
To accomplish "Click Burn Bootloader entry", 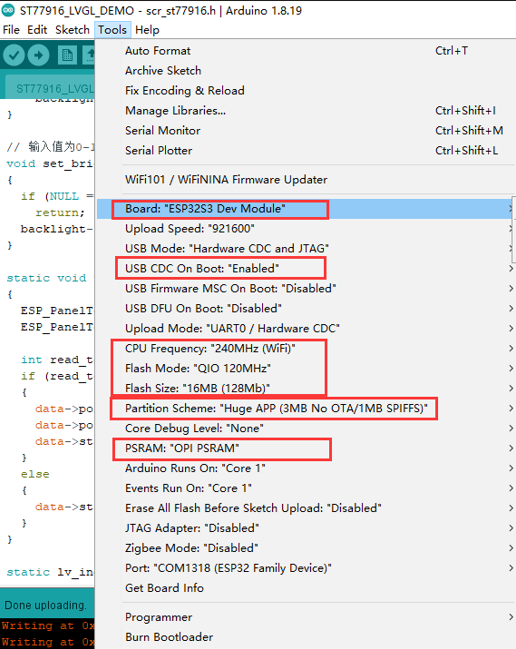I will (x=306, y=637).
